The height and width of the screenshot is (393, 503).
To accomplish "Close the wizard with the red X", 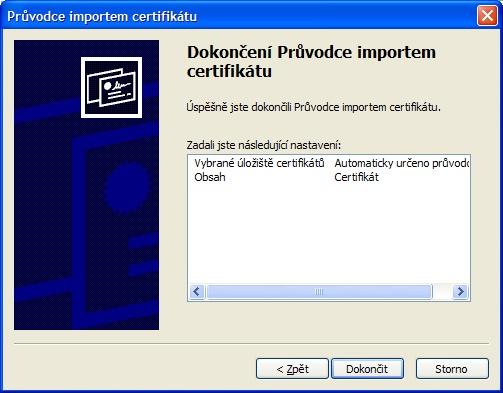I will [487, 16].
